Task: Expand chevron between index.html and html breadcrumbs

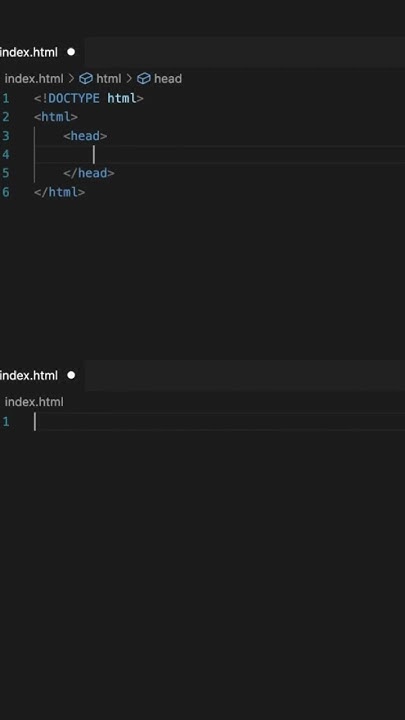Action: [x=71, y=79]
